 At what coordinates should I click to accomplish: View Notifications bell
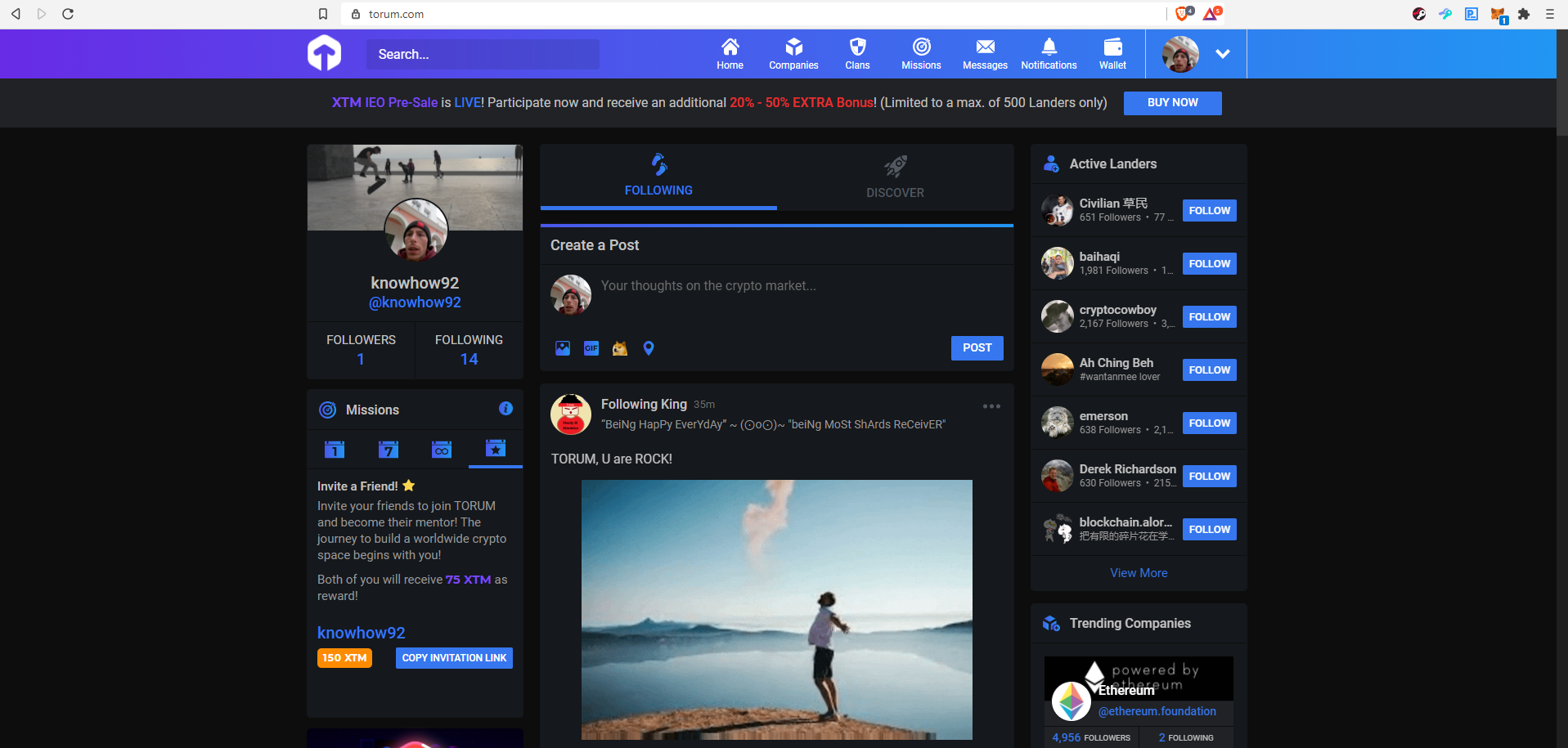point(1049,54)
